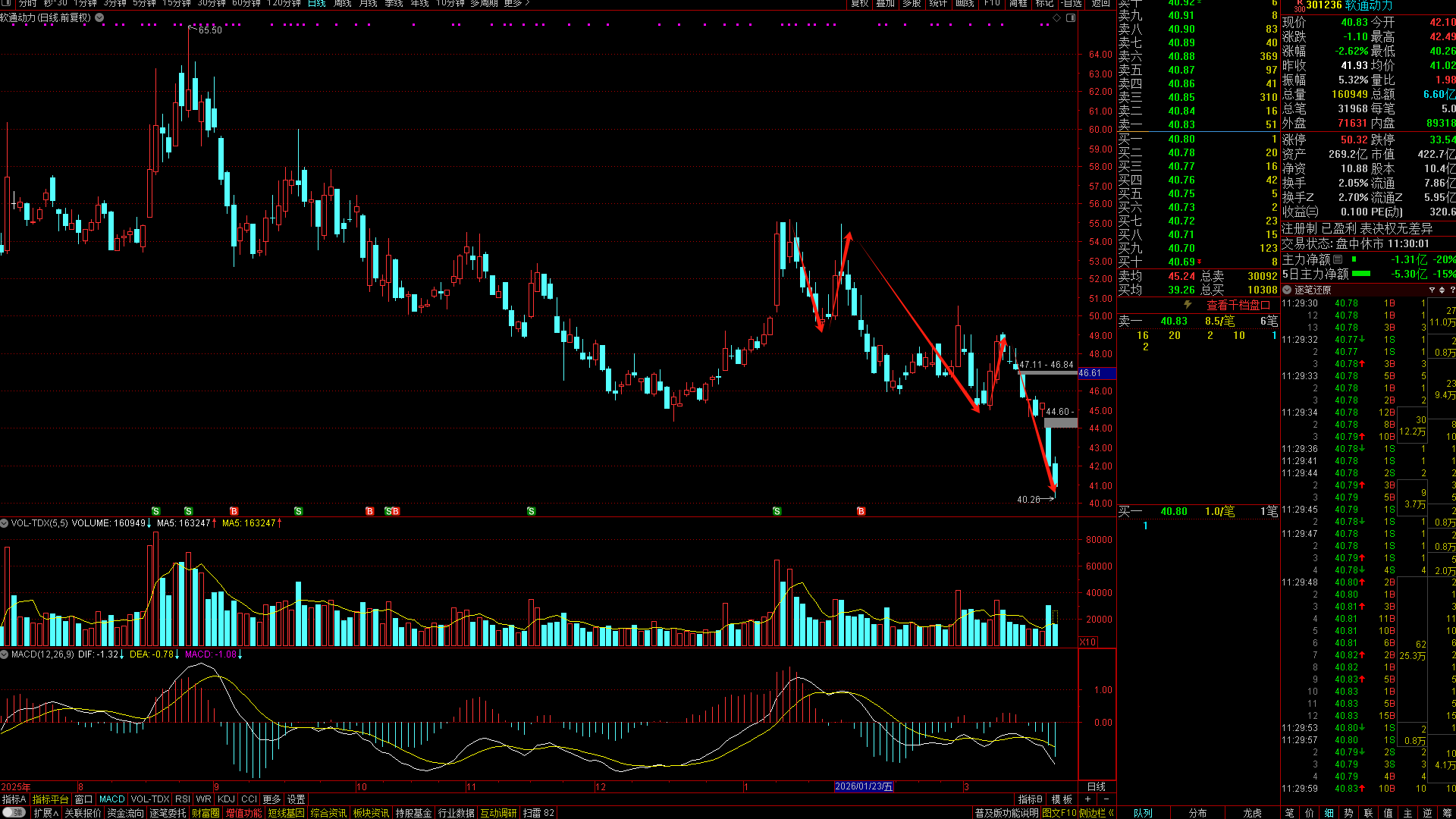Click the lightning bolt icon in the order panel
Image resolution: width=1456 pixels, height=819 pixels.
[1188, 305]
